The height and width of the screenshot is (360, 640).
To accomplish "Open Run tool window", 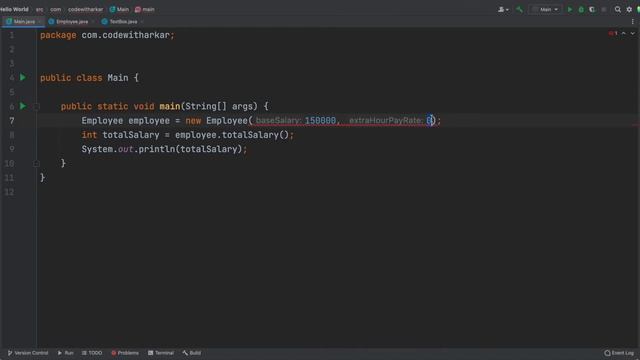I will click(x=65, y=353).
